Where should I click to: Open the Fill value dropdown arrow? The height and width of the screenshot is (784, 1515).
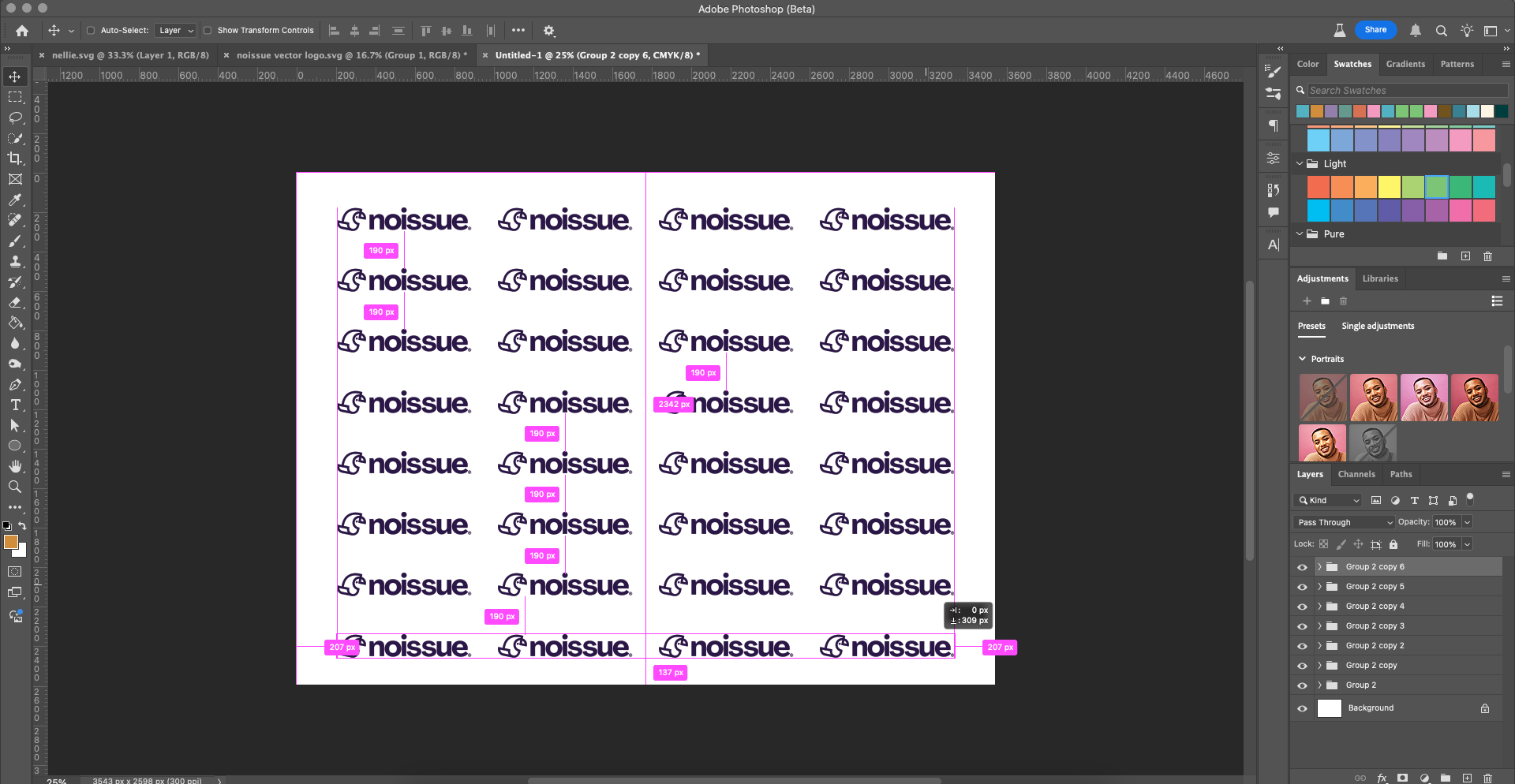click(1468, 544)
